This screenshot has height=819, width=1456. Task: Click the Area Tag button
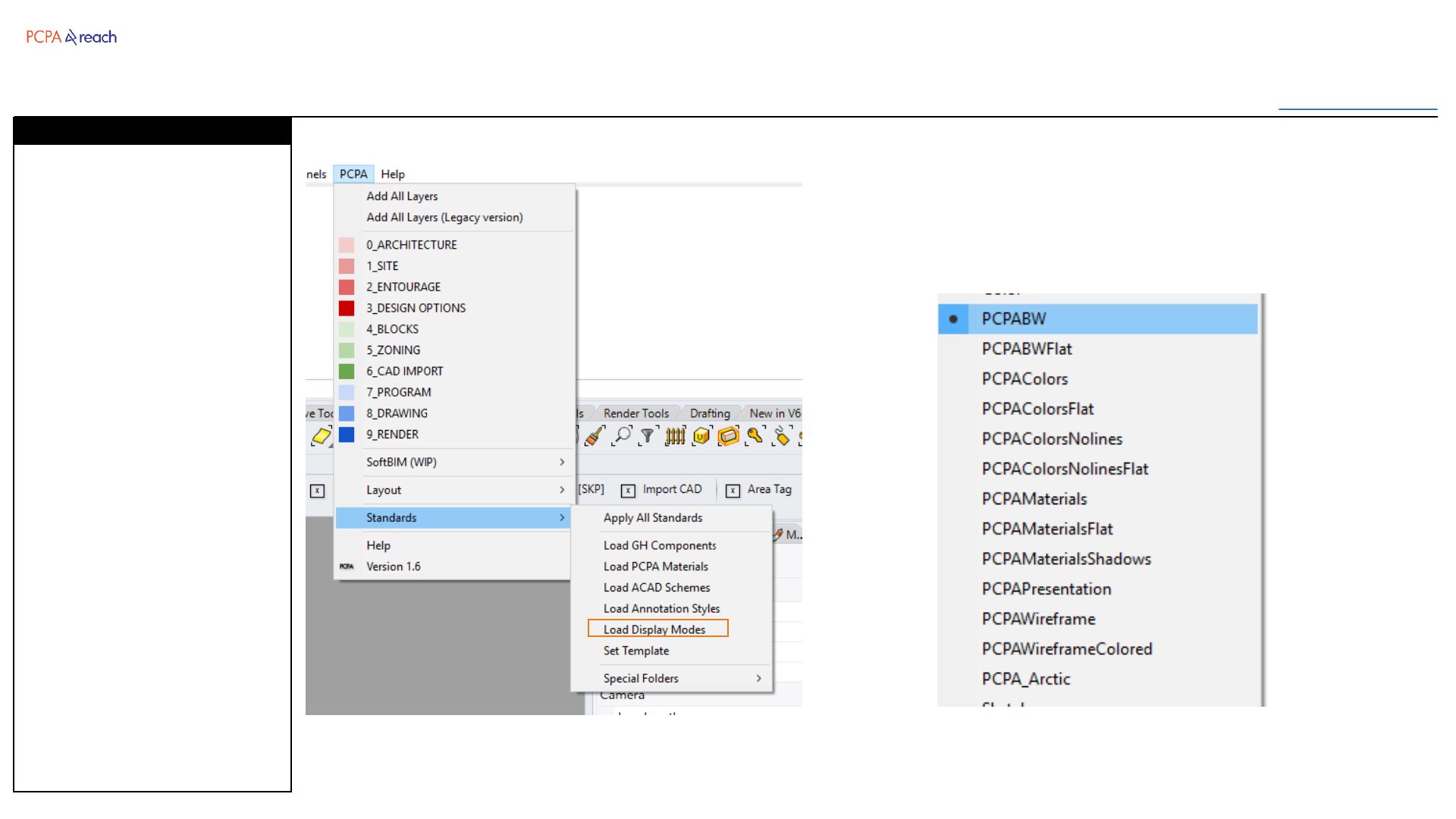[768, 489]
